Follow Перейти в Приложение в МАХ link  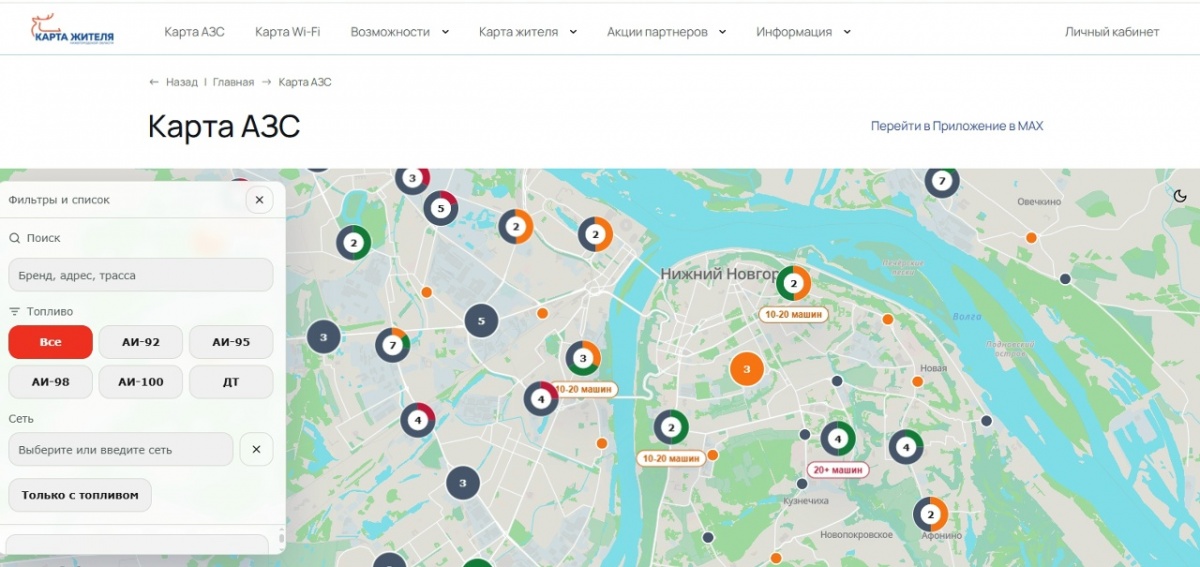(957, 126)
